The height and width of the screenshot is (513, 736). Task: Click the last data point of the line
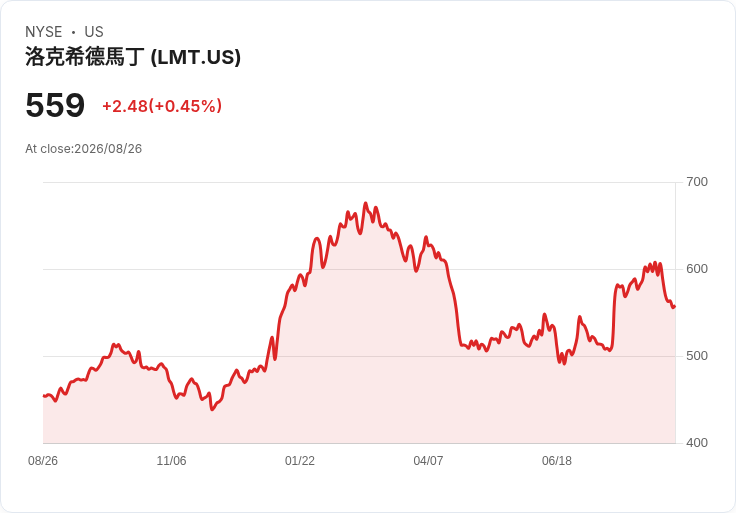[x=675, y=307]
